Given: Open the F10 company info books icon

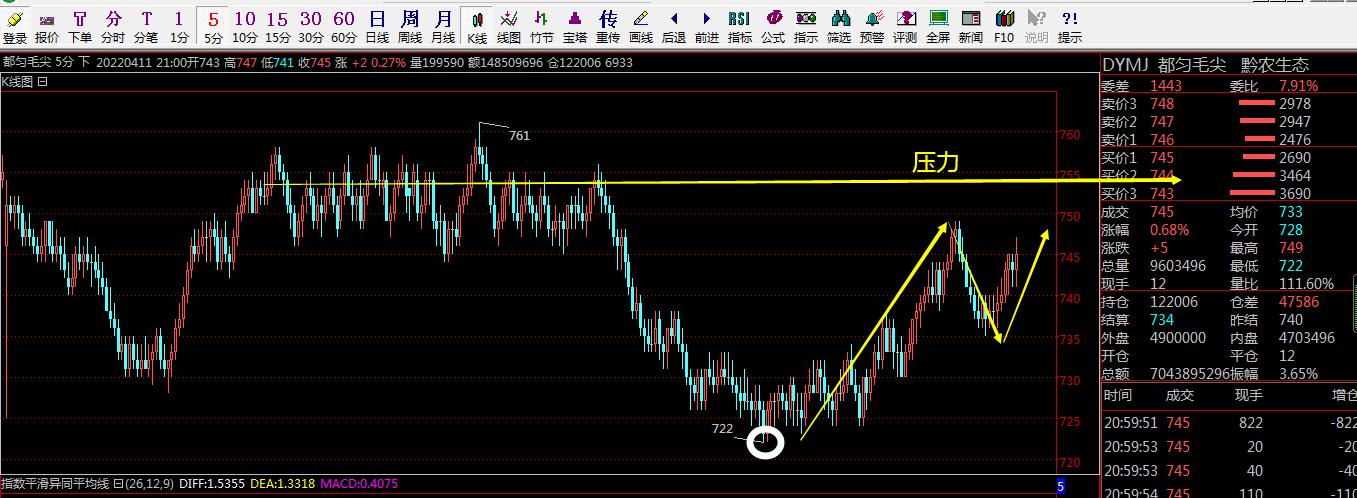Looking at the screenshot, I should click(1004, 27).
